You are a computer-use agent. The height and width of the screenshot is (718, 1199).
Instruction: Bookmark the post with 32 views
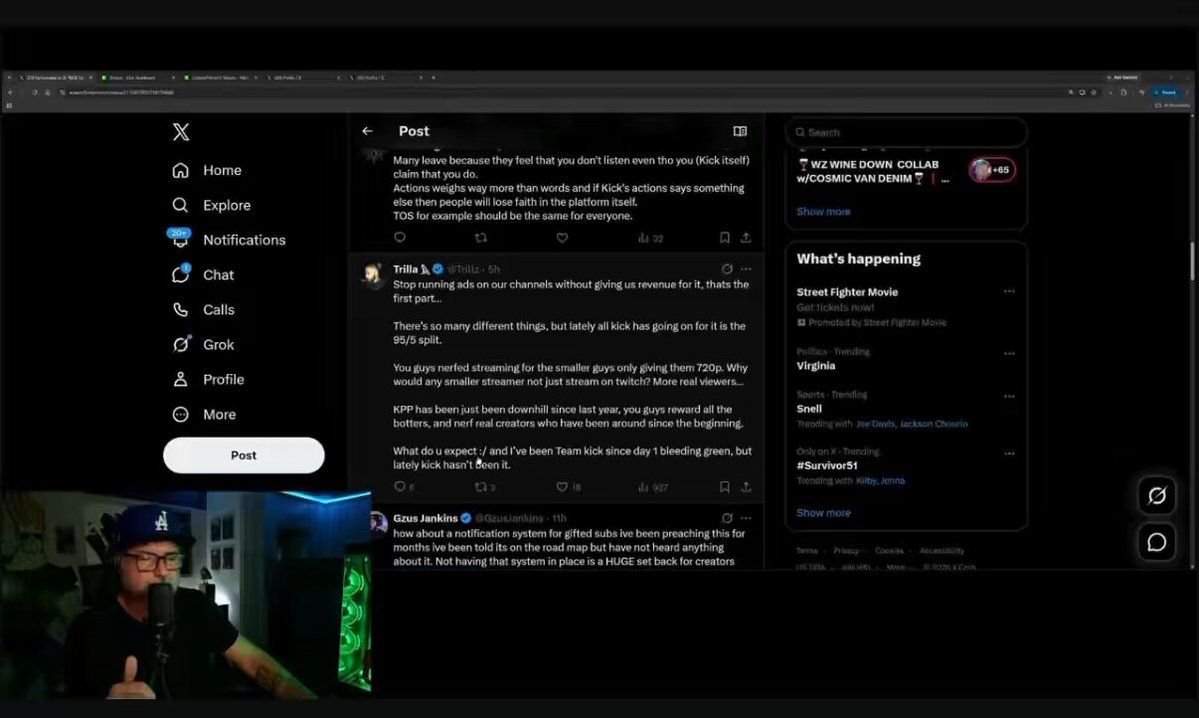point(724,238)
